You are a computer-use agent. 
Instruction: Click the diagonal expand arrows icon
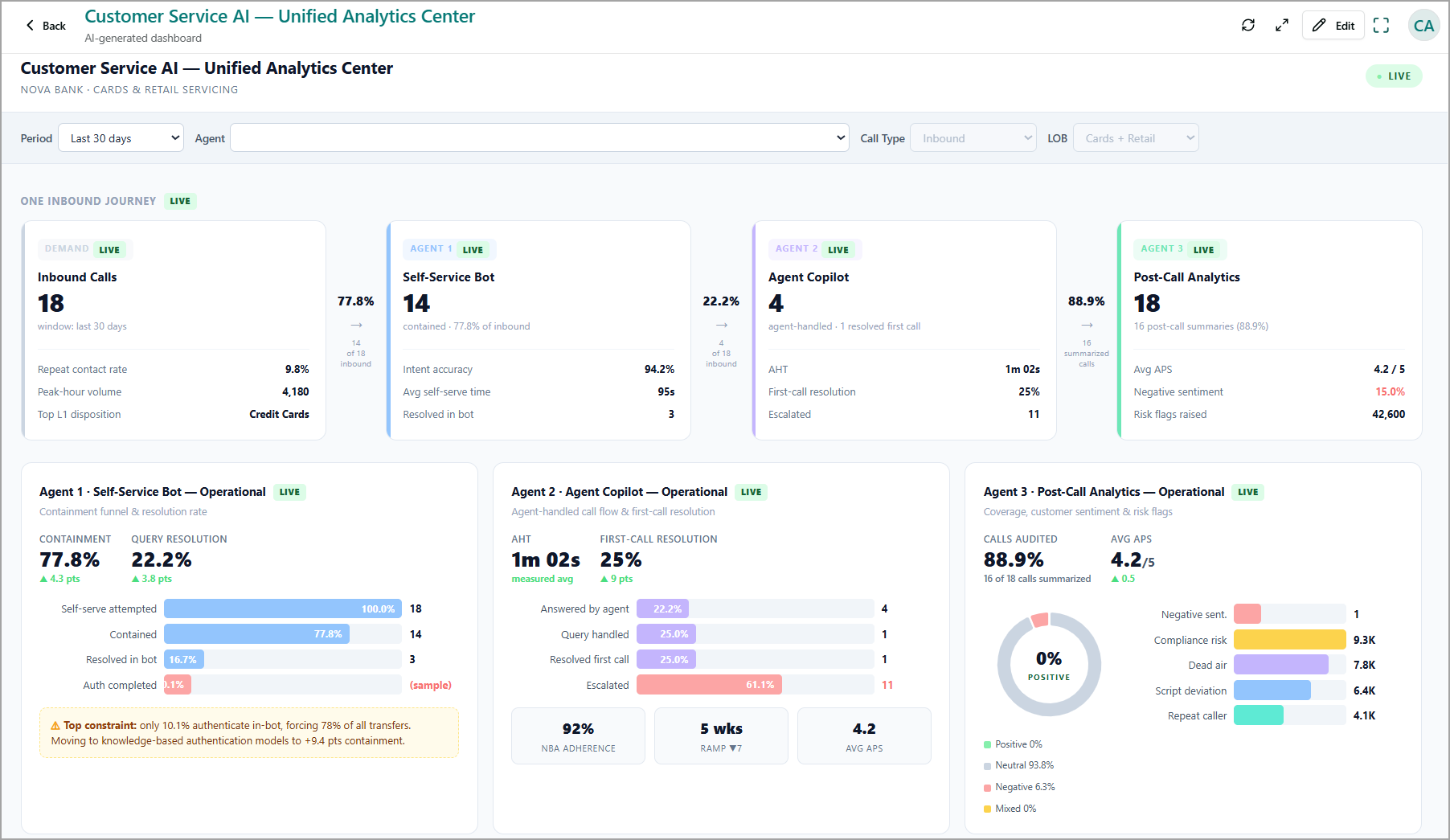1282,25
